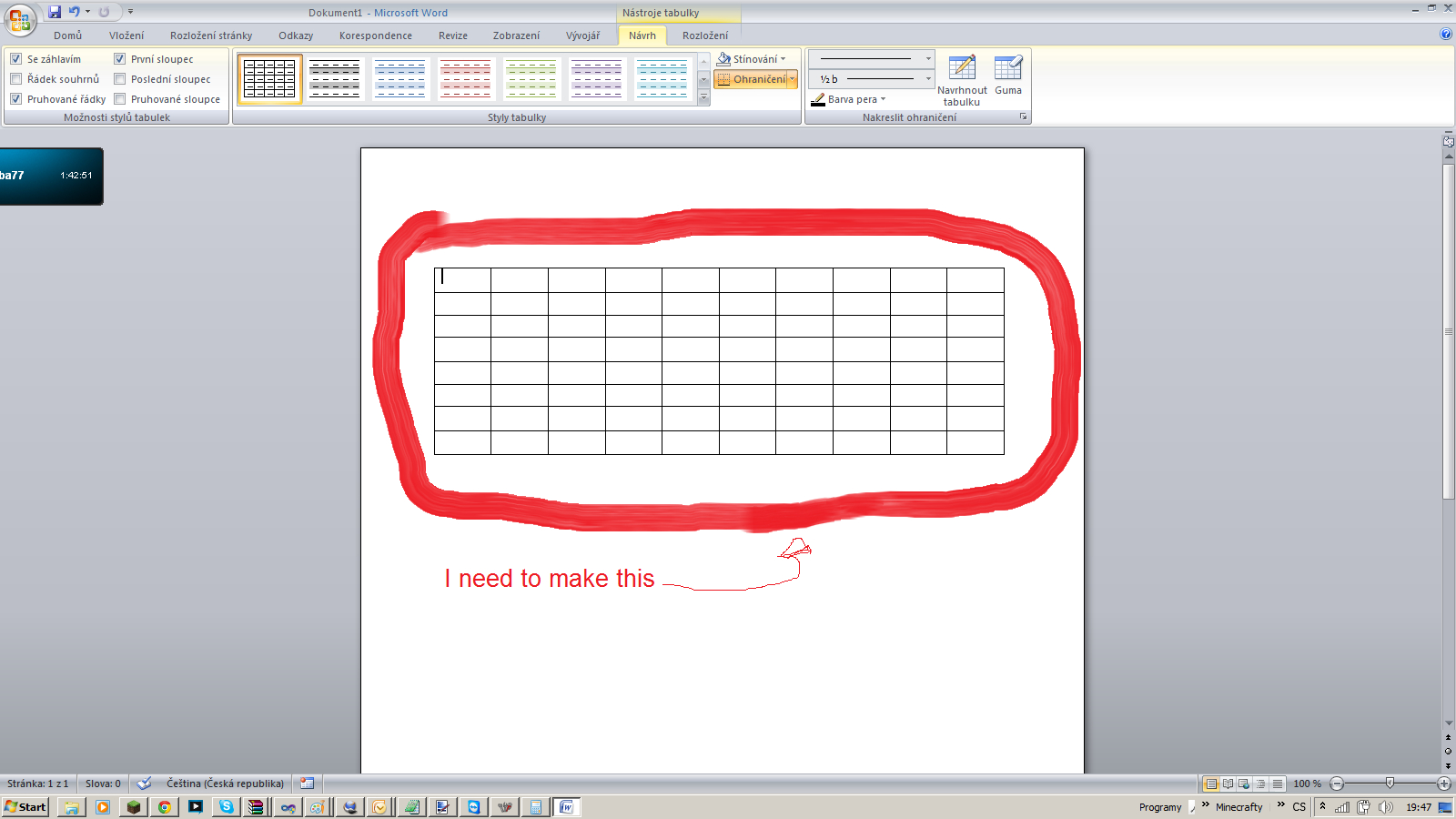1456x819 pixels.
Task: Disable the Pruhované řádky option
Action: click(x=16, y=99)
